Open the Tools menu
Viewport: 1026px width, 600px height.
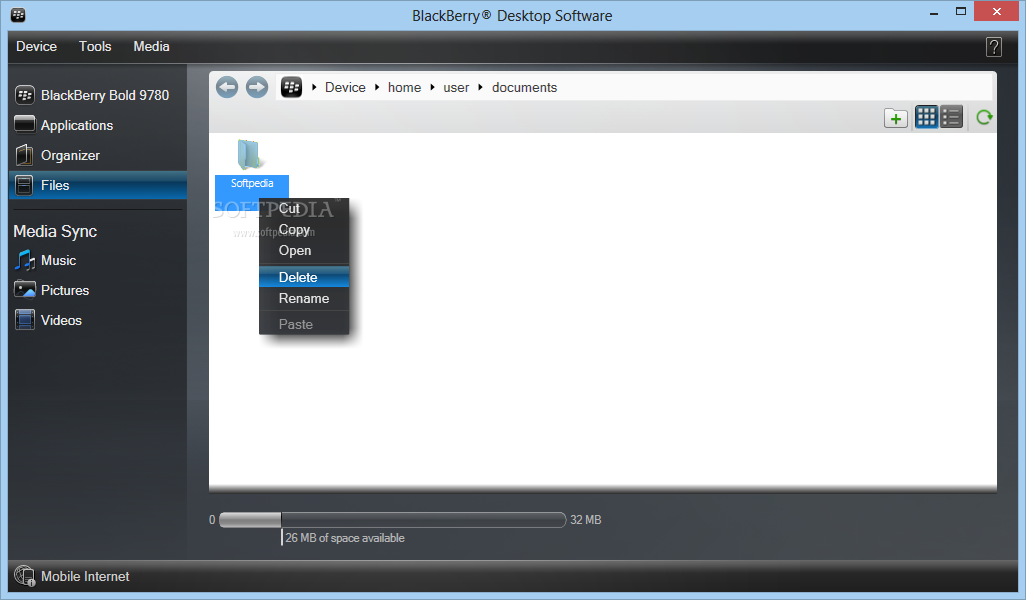coord(95,46)
